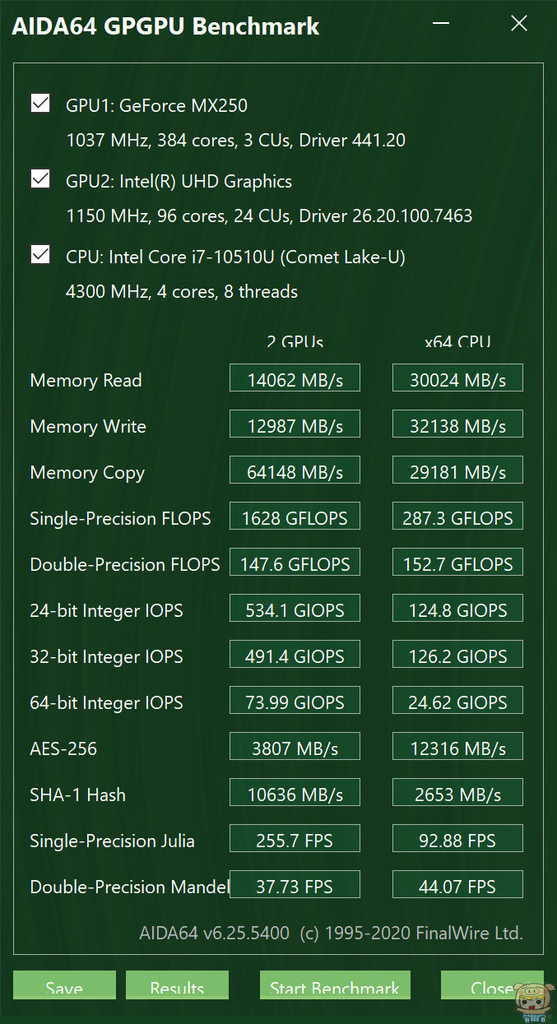Click CPU Double-Precision Mandel 44.07 FPS result

pos(457,884)
